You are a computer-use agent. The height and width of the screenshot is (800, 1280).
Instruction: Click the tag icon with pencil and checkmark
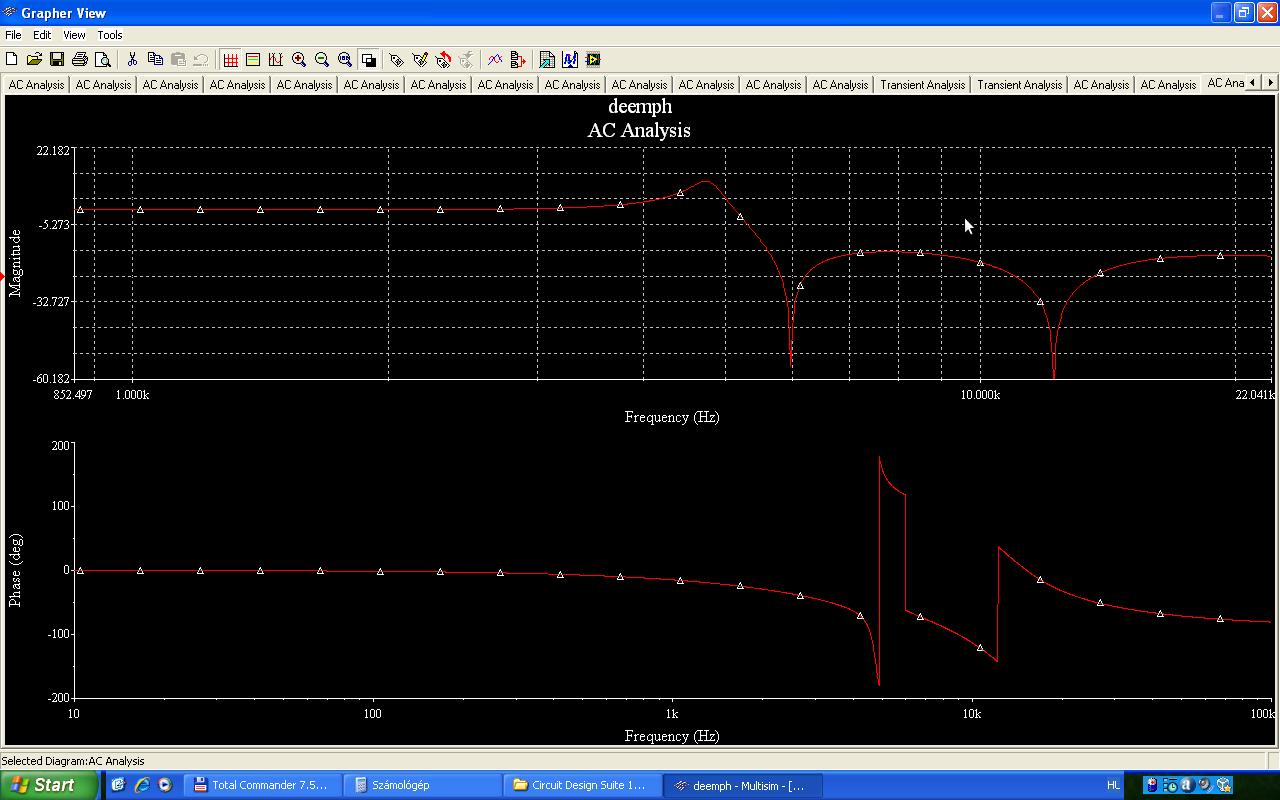420,59
